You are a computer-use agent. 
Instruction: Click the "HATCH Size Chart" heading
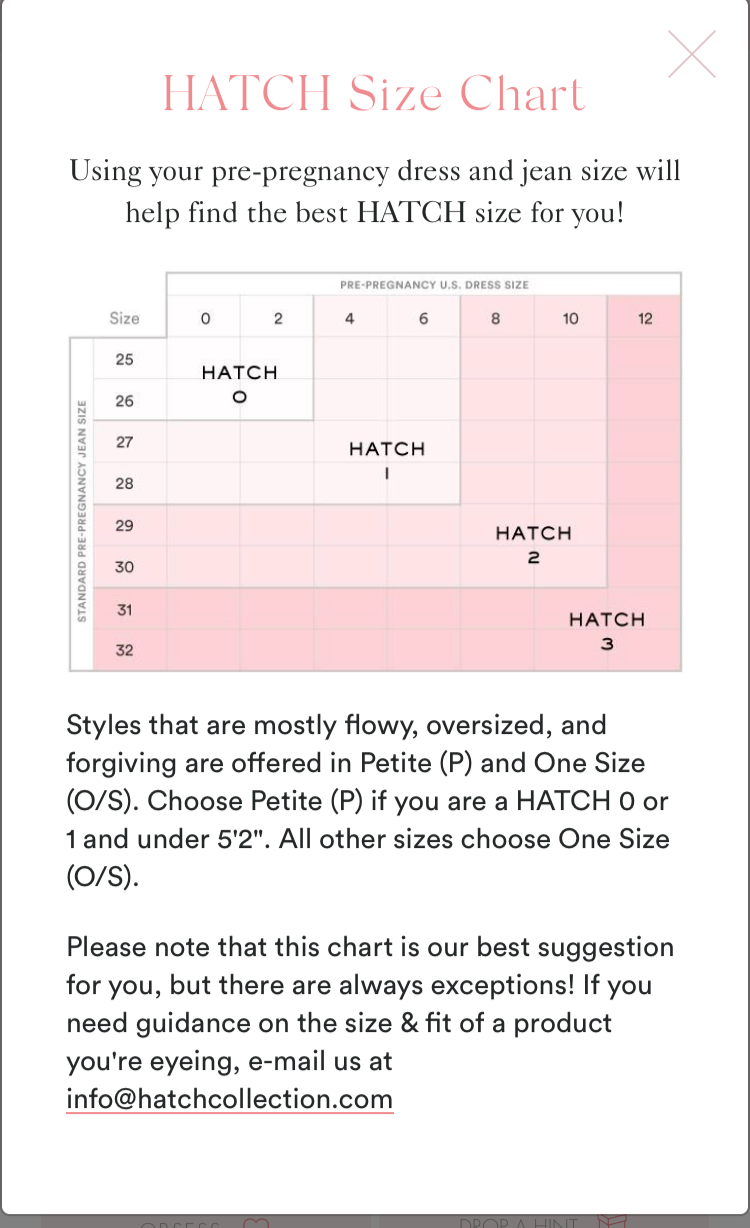pyautogui.click(x=374, y=94)
